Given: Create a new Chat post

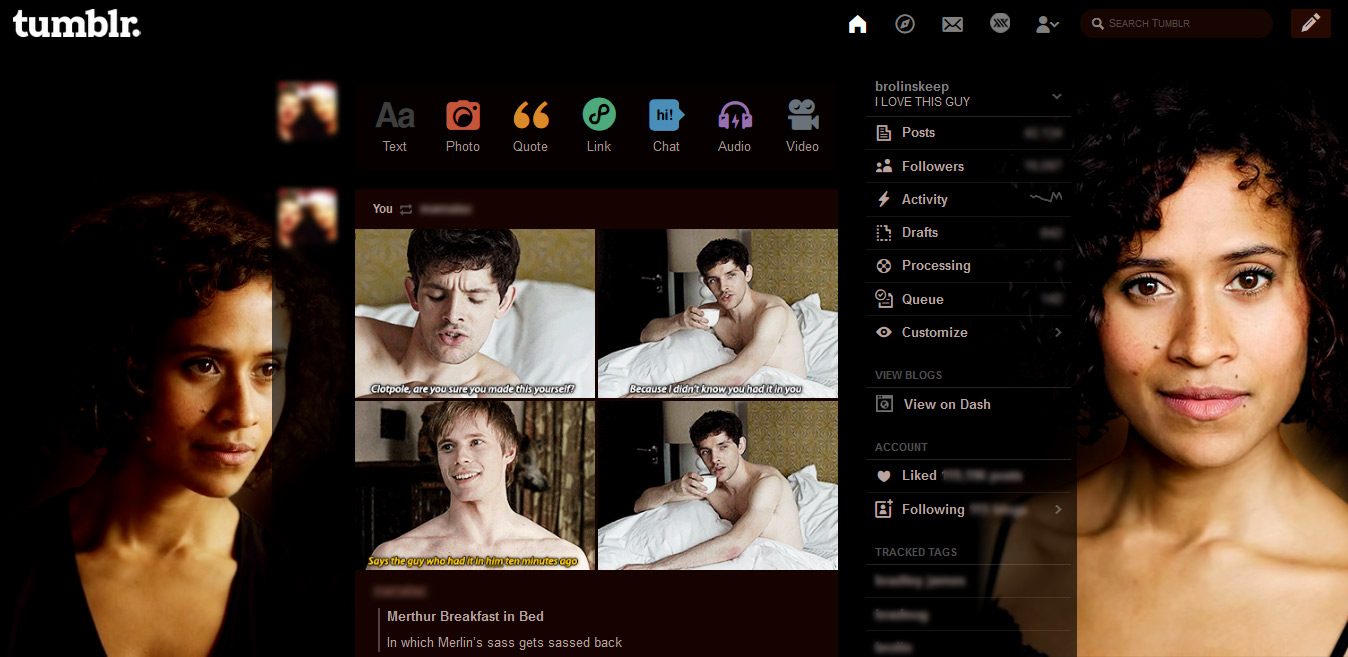Looking at the screenshot, I should coord(666,126).
